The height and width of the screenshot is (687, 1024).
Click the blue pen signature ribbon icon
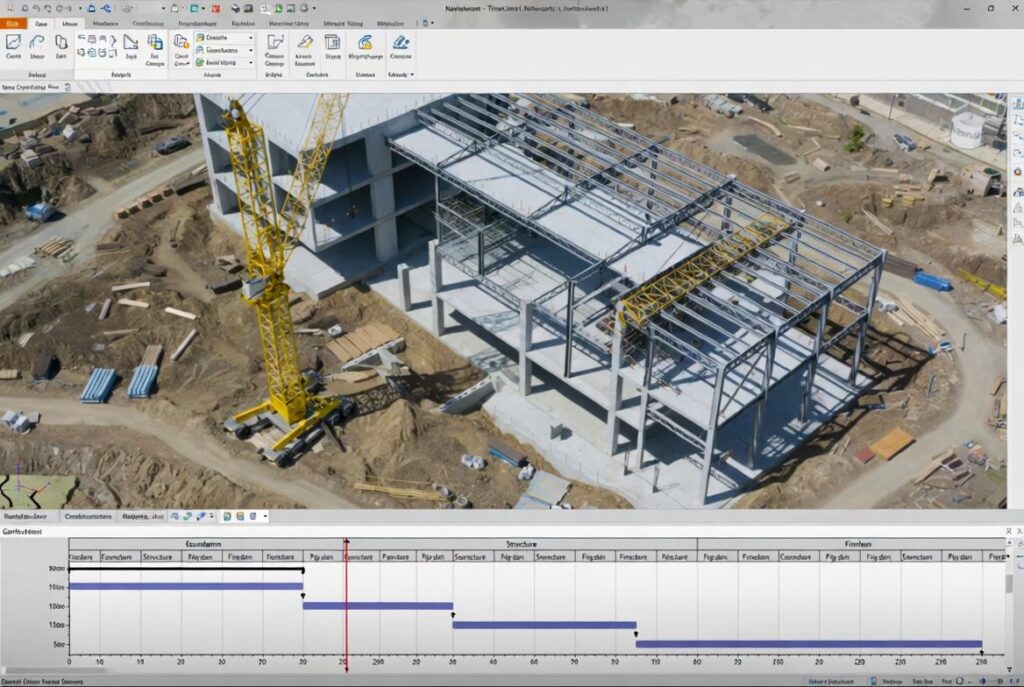point(400,42)
